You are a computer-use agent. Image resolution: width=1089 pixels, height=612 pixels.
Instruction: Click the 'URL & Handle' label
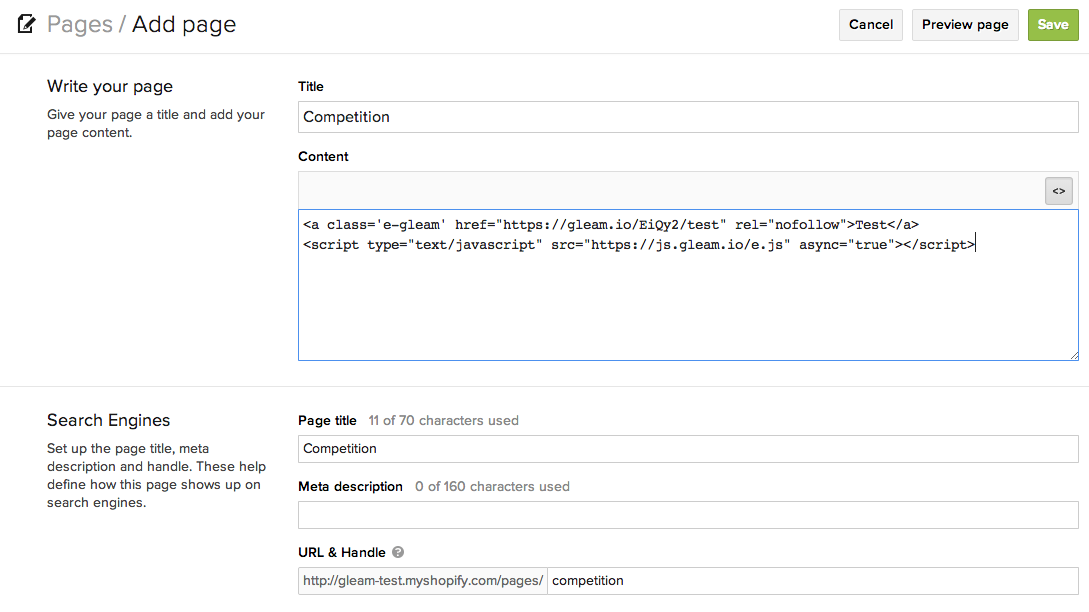point(342,552)
